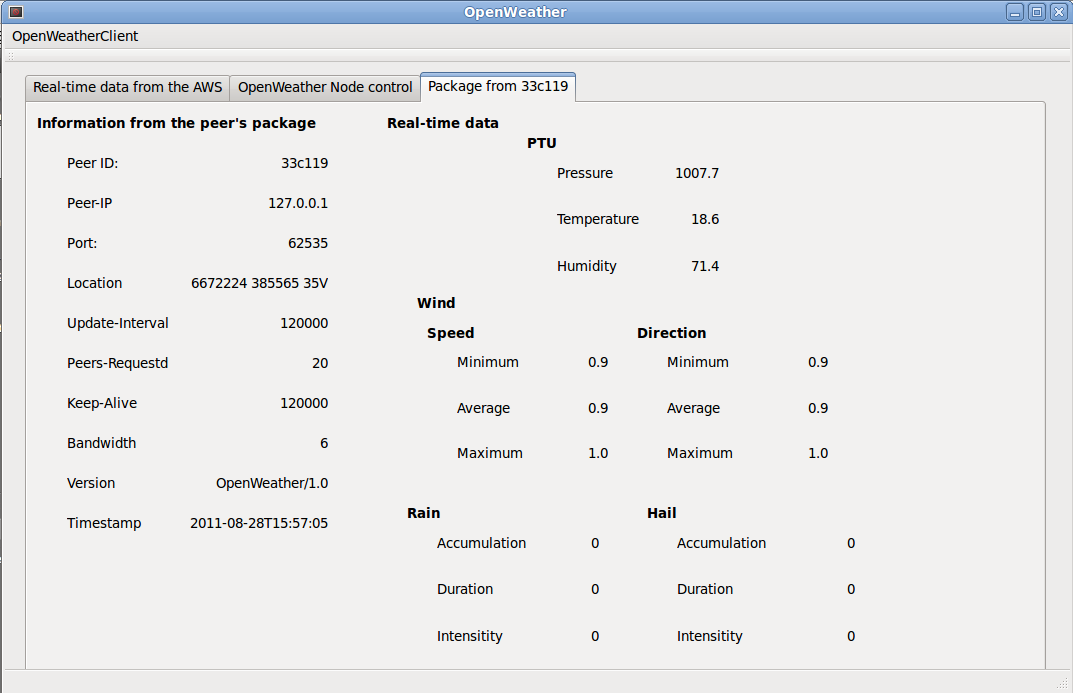
Task: Click the Location coordinates value
Action: (259, 283)
